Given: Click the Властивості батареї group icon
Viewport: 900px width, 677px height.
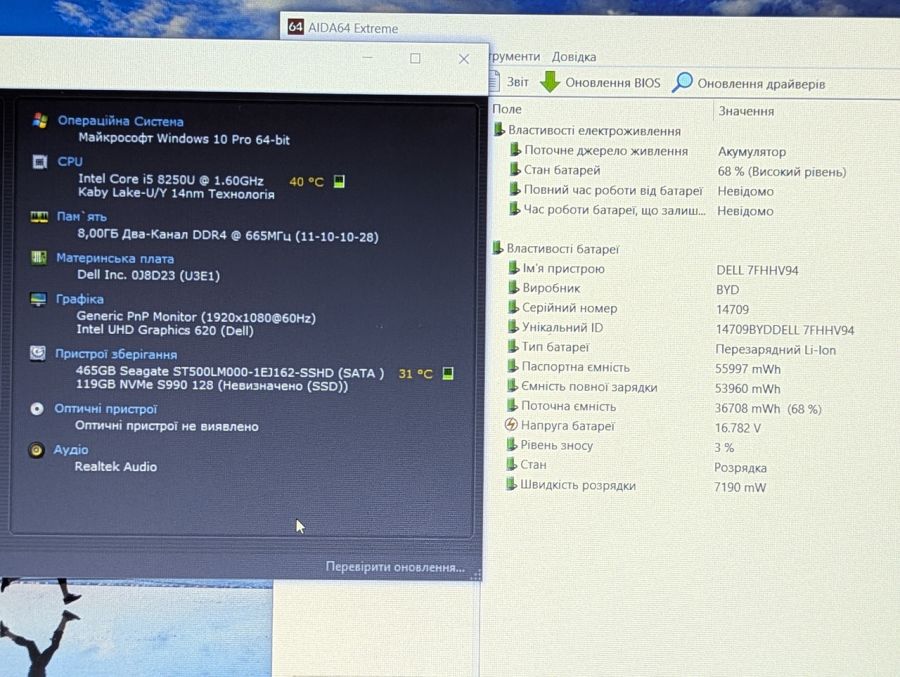Looking at the screenshot, I should tap(497, 248).
